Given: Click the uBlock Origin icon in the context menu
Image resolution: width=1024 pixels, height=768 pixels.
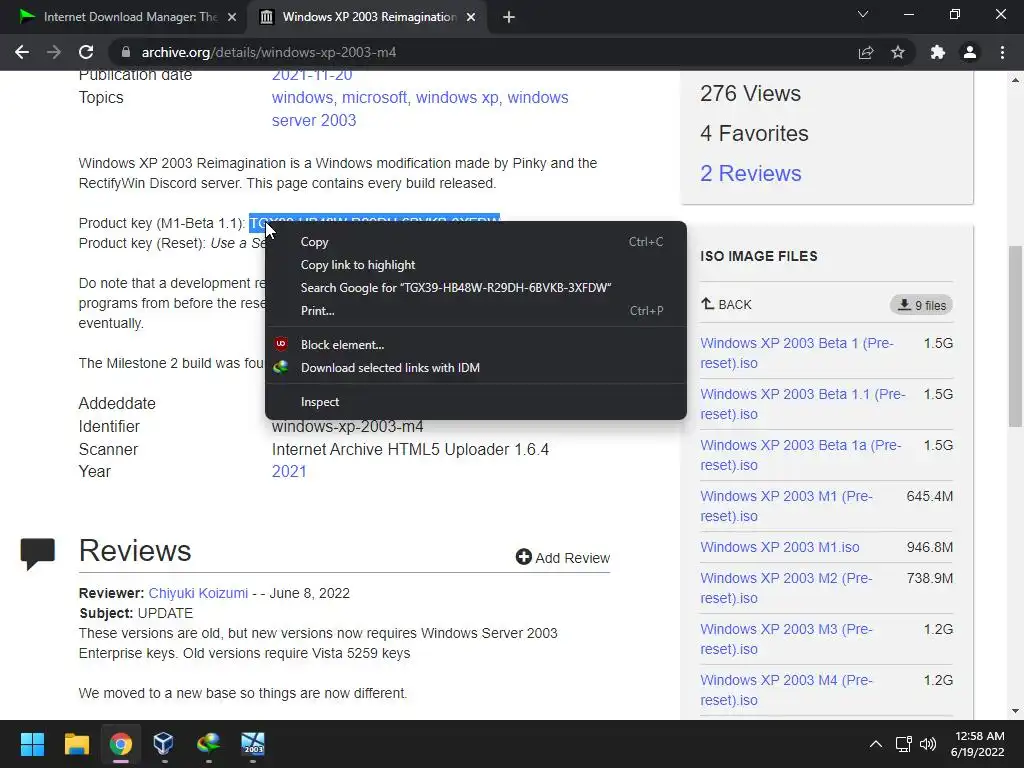Looking at the screenshot, I should (281, 344).
